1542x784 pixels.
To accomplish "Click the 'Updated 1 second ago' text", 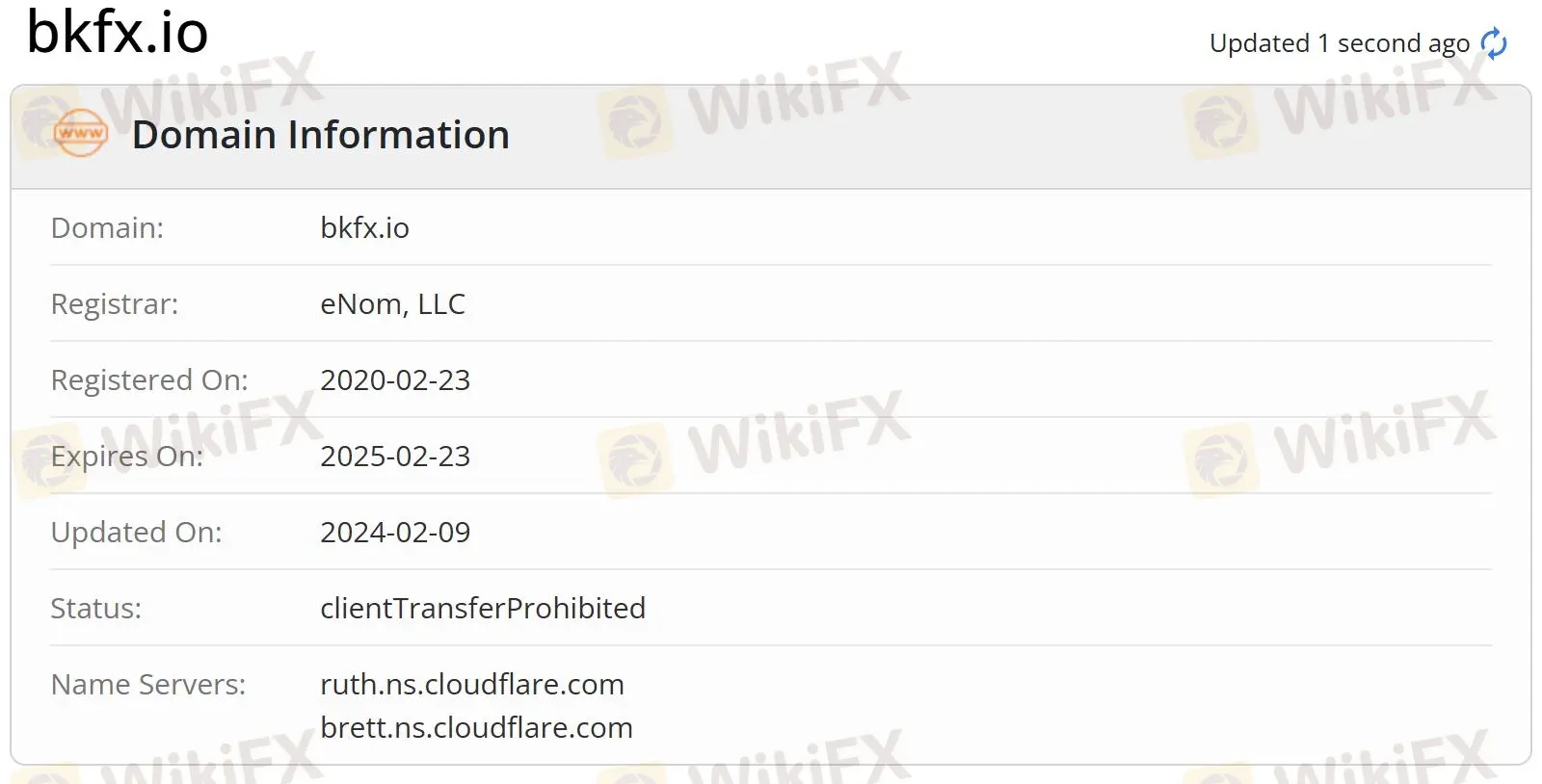I will pos(1339,43).
